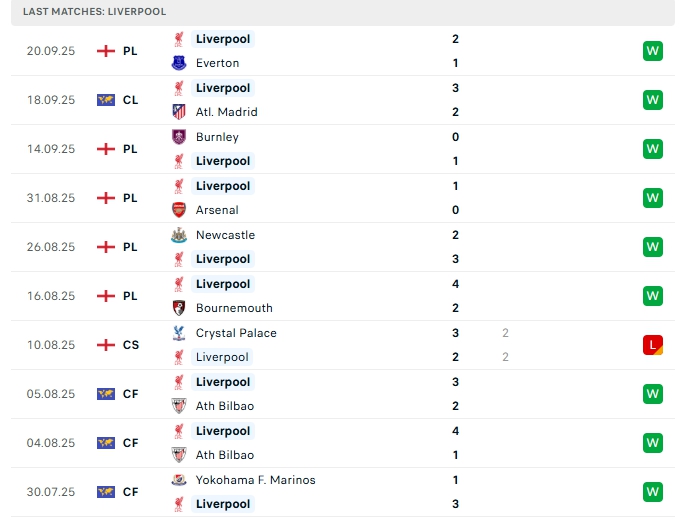
Task: Open the Yokohama F. Marinos team link
Action: point(255,480)
